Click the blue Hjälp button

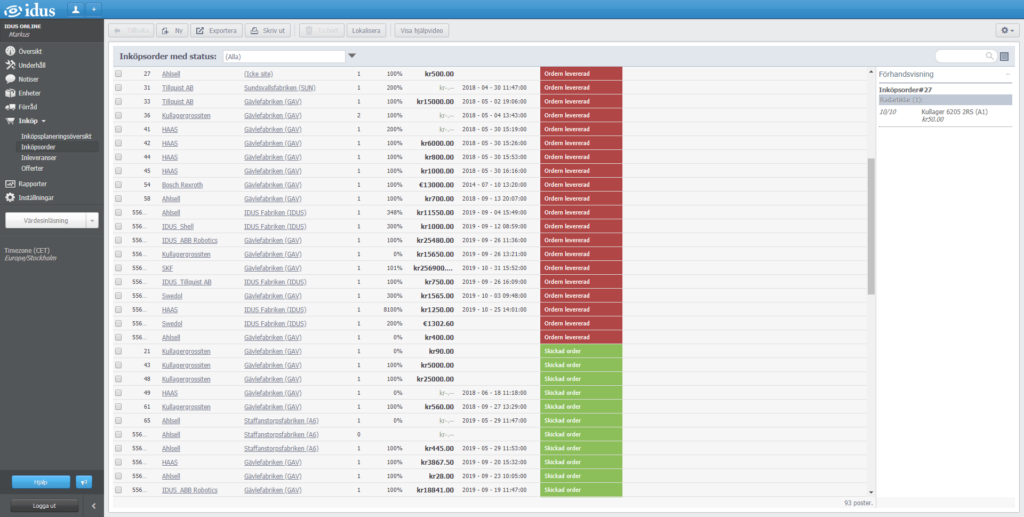(x=40, y=482)
